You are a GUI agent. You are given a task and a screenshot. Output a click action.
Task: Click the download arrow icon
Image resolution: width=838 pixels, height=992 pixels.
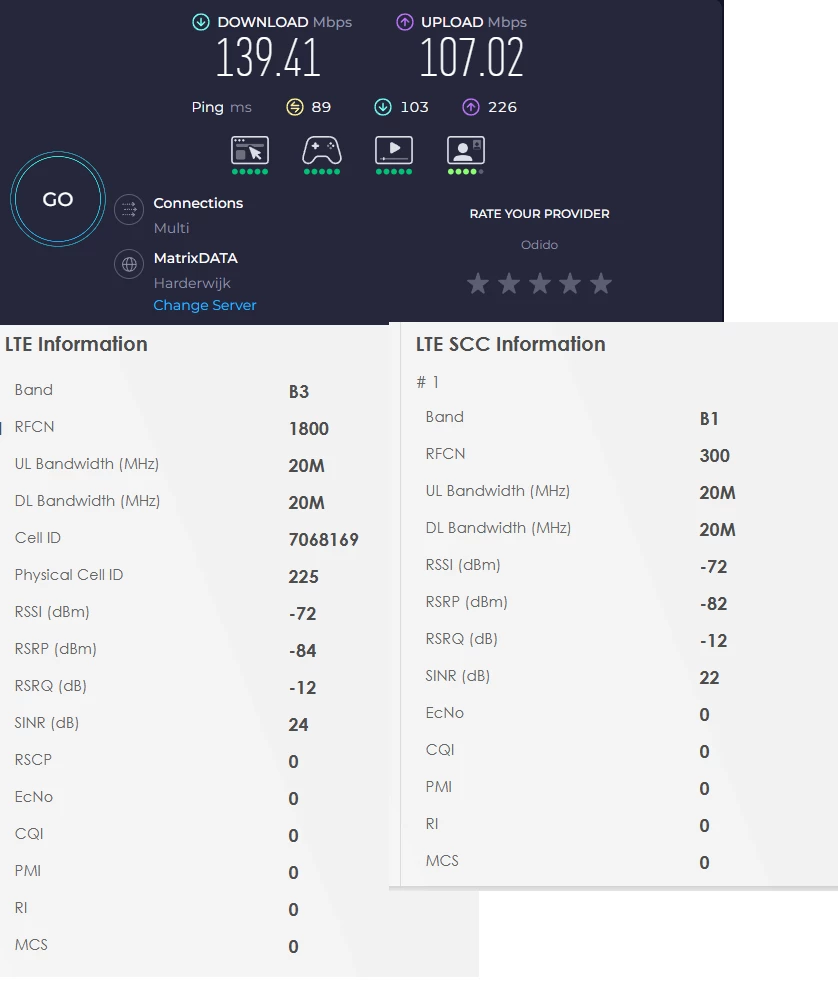[x=201, y=22]
